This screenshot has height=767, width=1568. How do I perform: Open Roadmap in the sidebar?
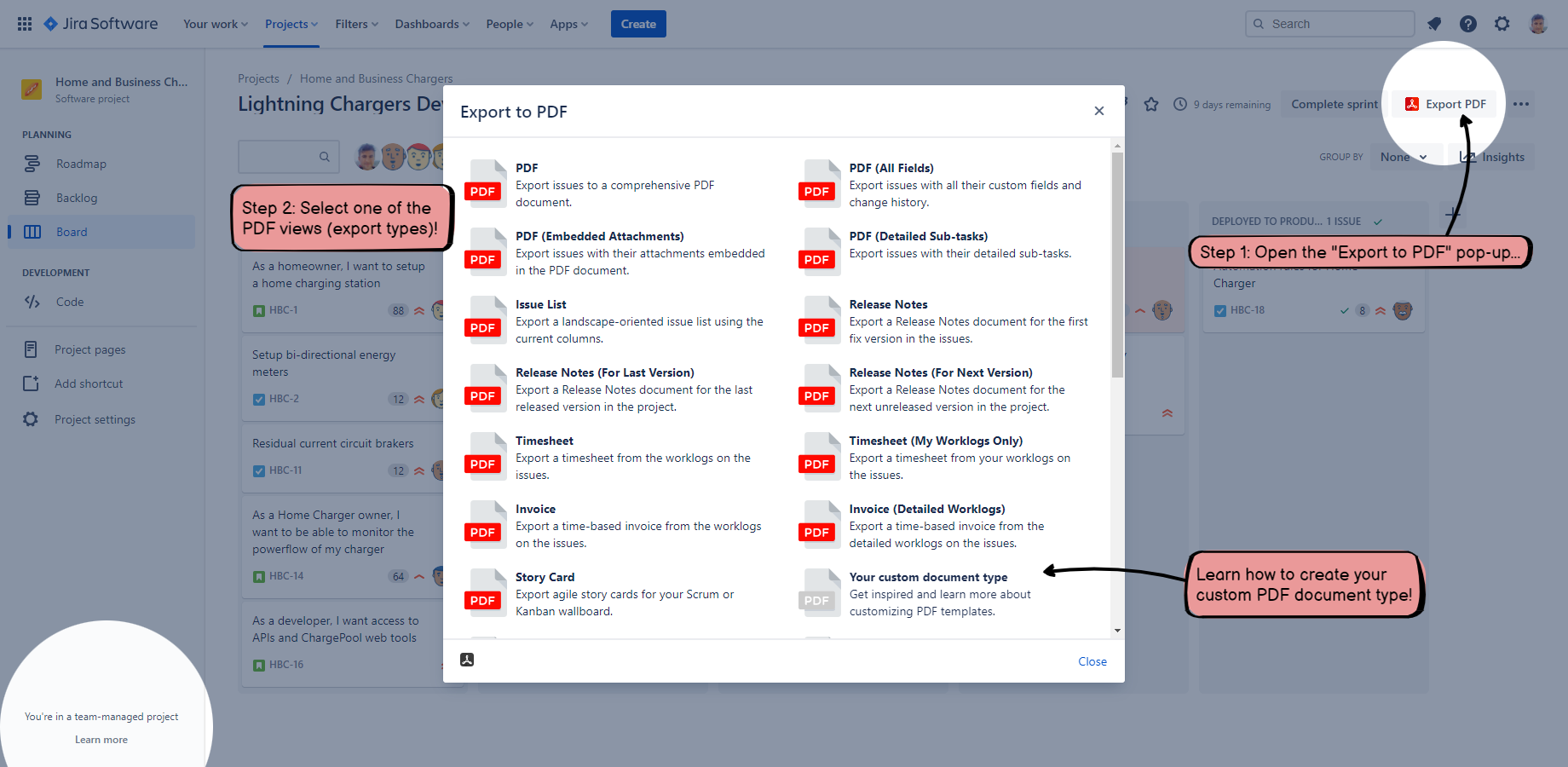101,164
